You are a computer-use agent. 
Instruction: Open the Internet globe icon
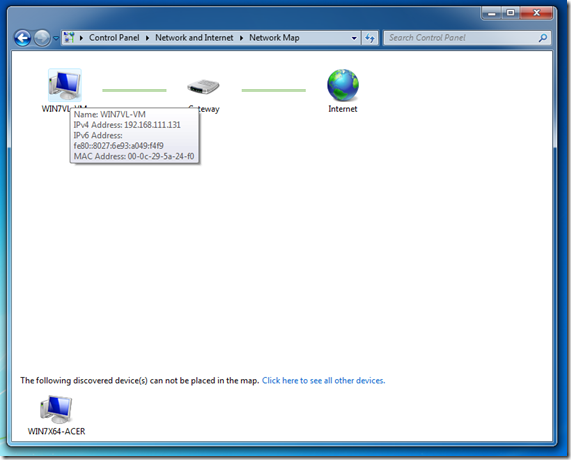click(x=343, y=85)
